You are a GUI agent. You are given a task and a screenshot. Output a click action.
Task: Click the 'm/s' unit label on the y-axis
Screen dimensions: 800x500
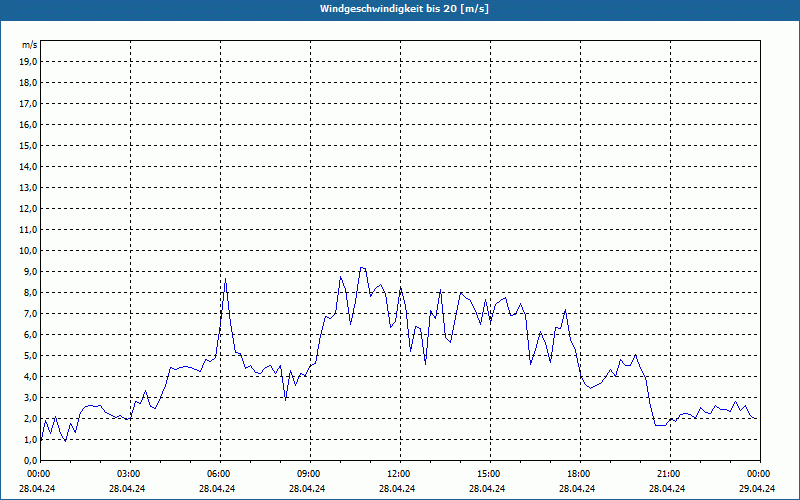(30, 45)
